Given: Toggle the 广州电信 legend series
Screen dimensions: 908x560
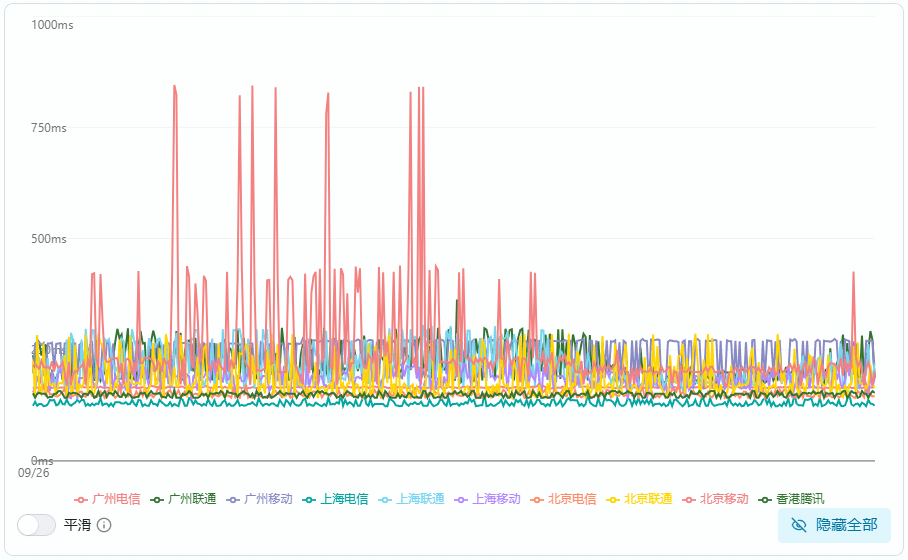Looking at the screenshot, I should click(107, 499).
